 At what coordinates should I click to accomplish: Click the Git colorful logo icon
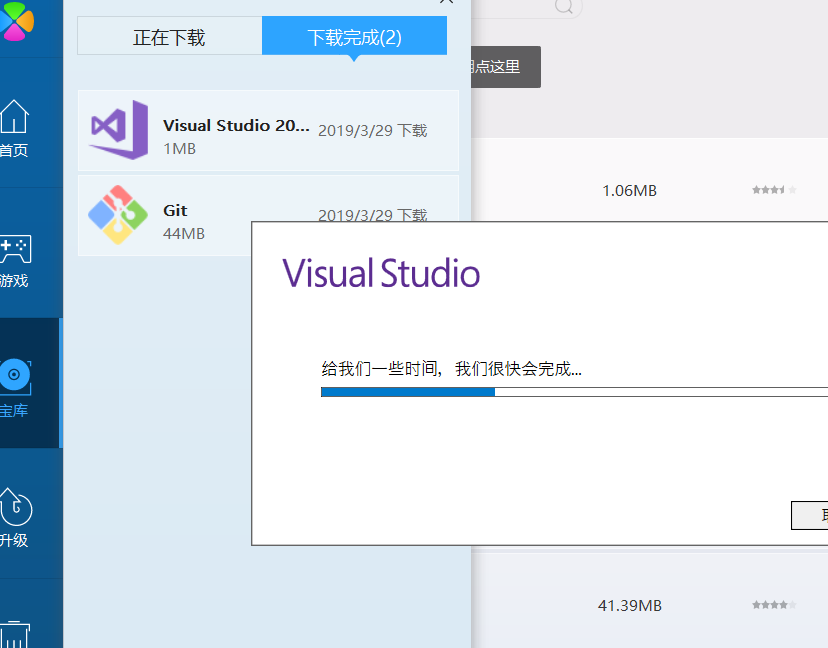(118, 214)
